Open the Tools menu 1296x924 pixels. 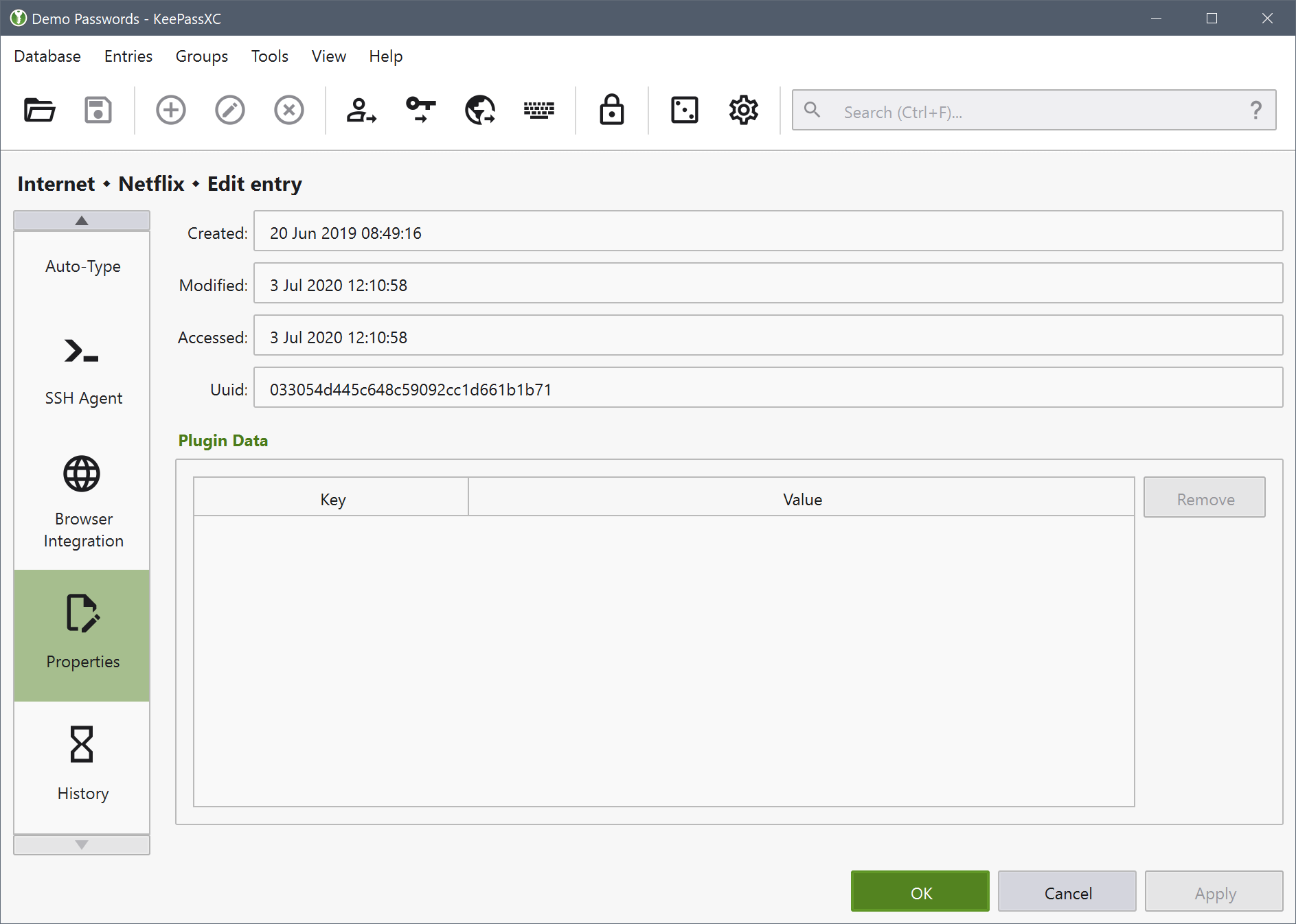[269, 56]
